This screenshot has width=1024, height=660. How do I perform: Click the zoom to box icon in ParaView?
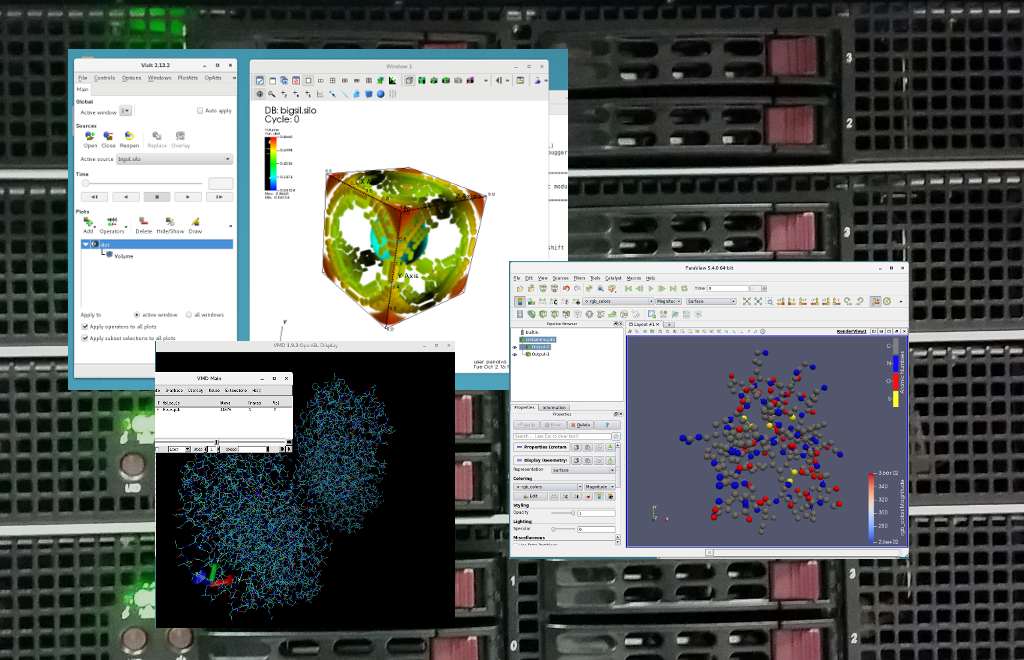[770, 301]
